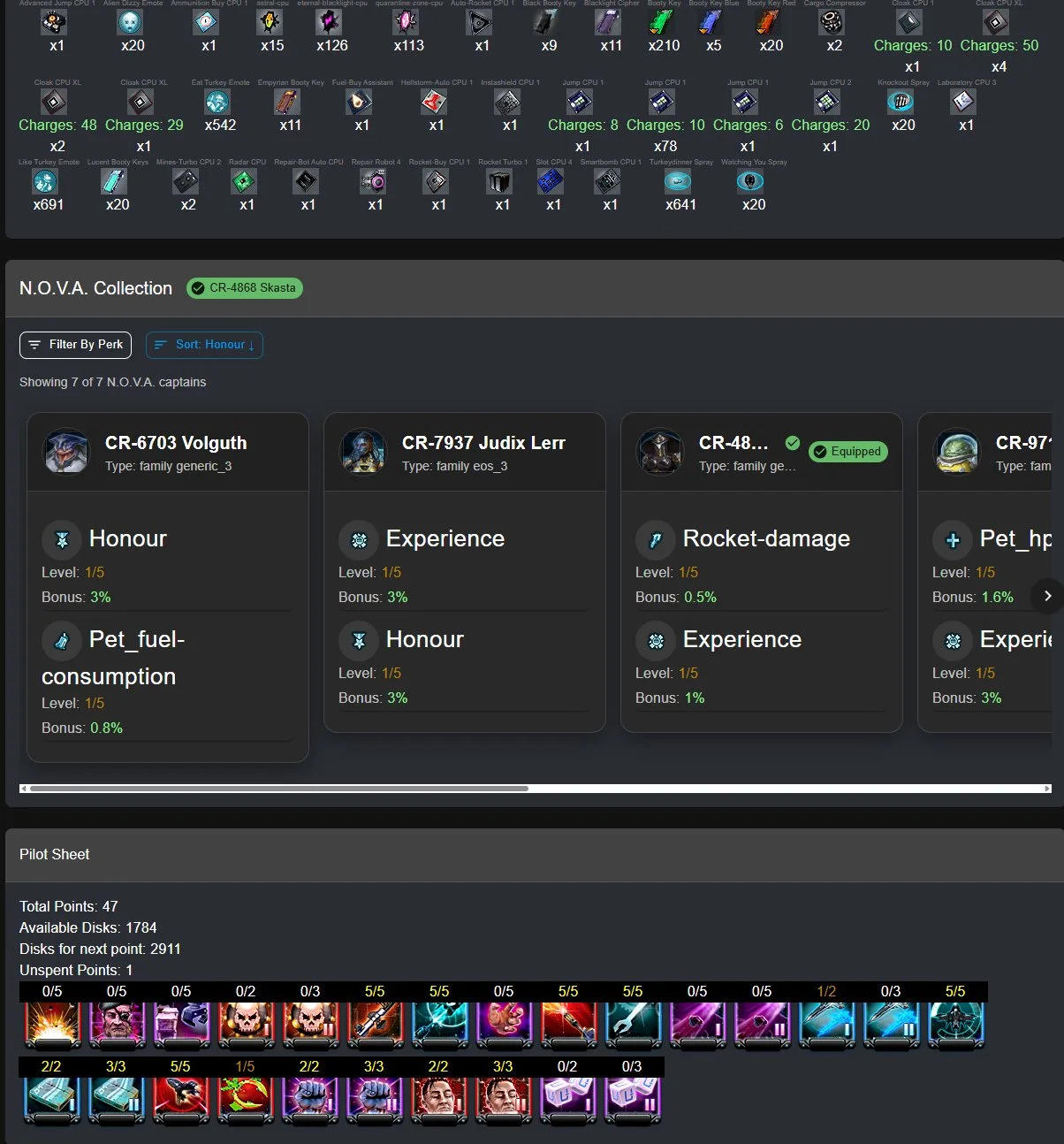Click the Pet_hp perk plus icon

click(x=953, y=539)
